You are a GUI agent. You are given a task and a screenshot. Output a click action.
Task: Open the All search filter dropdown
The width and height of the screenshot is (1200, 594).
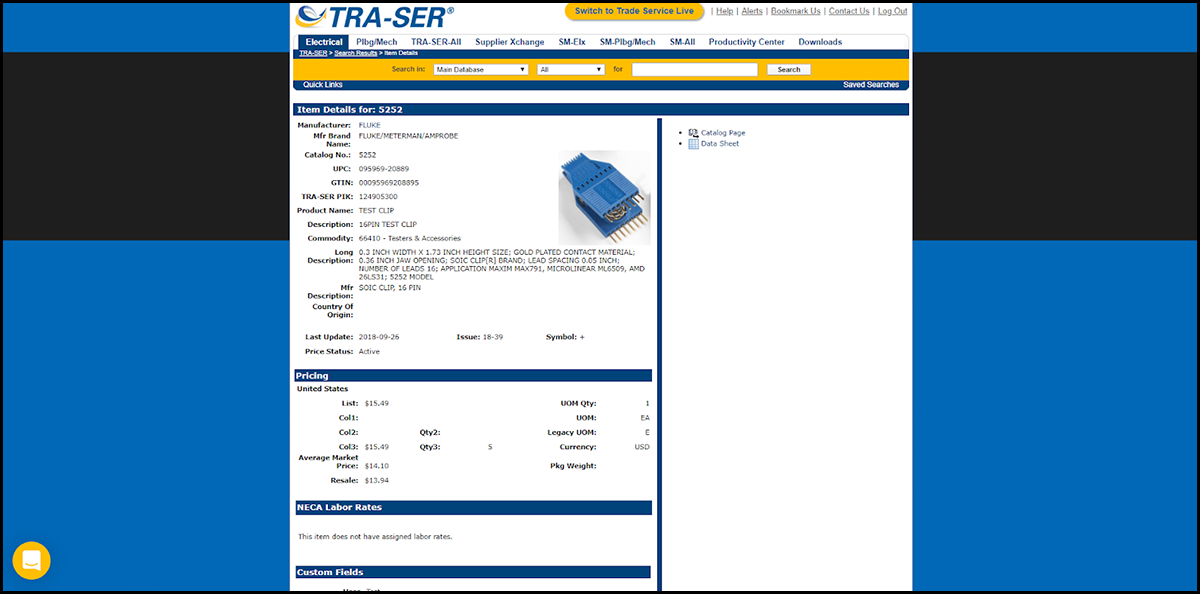pos(571,70)
